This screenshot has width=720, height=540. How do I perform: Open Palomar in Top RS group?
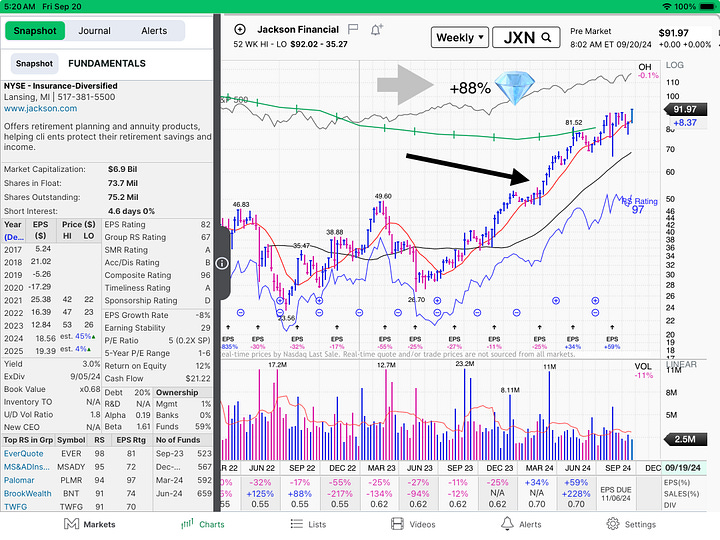tap(19, 480)
